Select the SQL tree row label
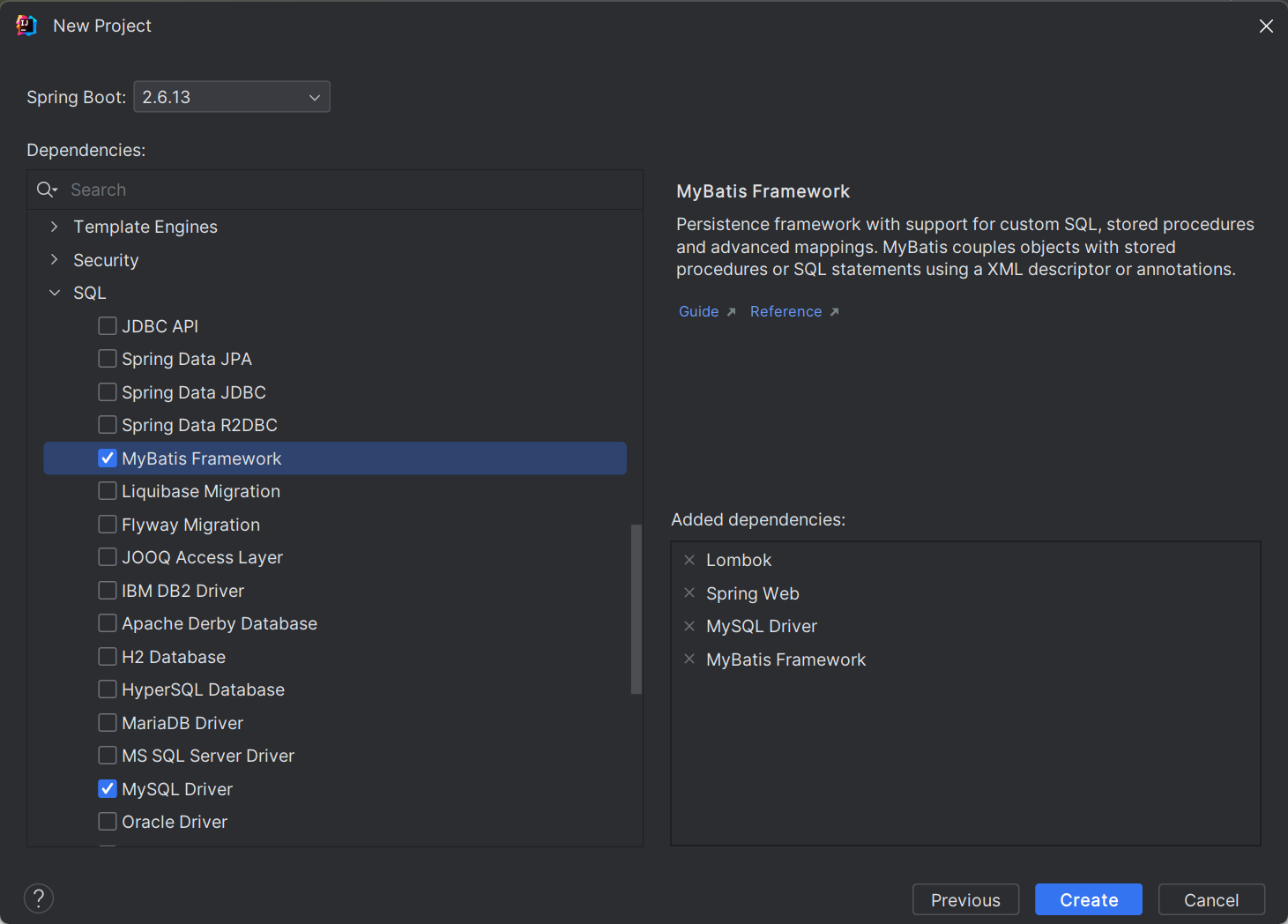 tap(90, 293)
